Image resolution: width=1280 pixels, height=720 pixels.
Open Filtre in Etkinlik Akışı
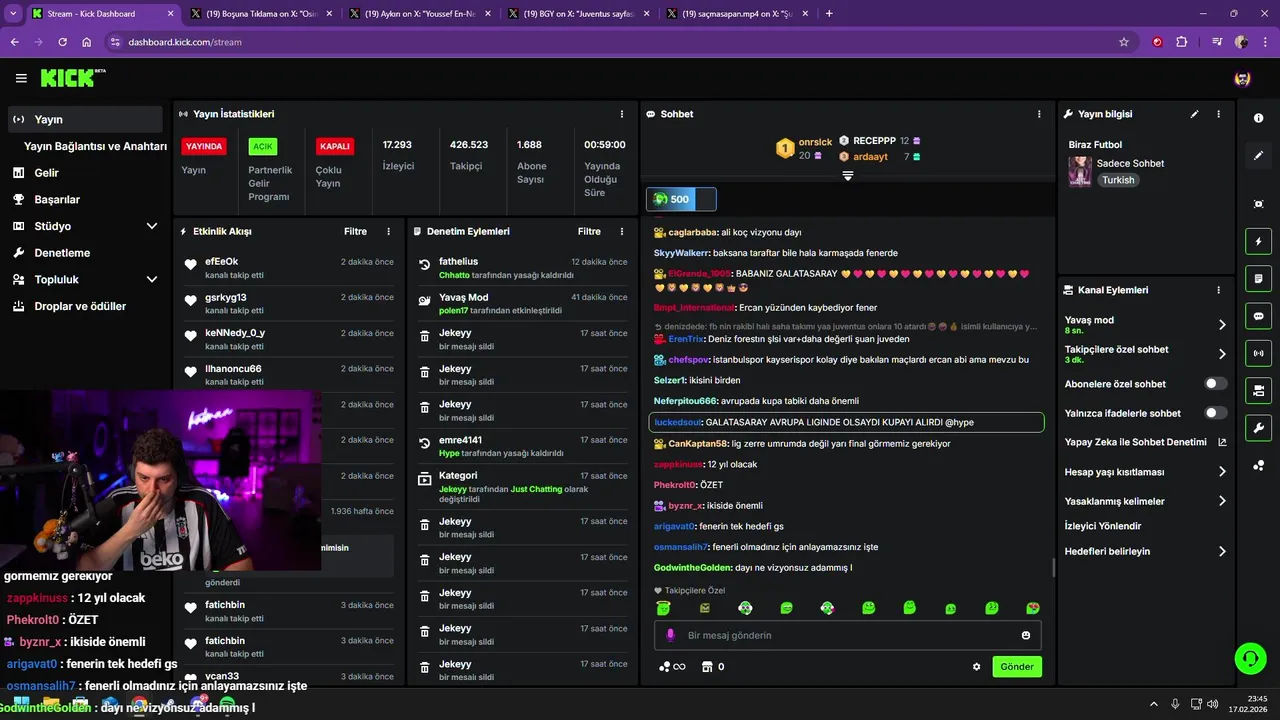355,231
